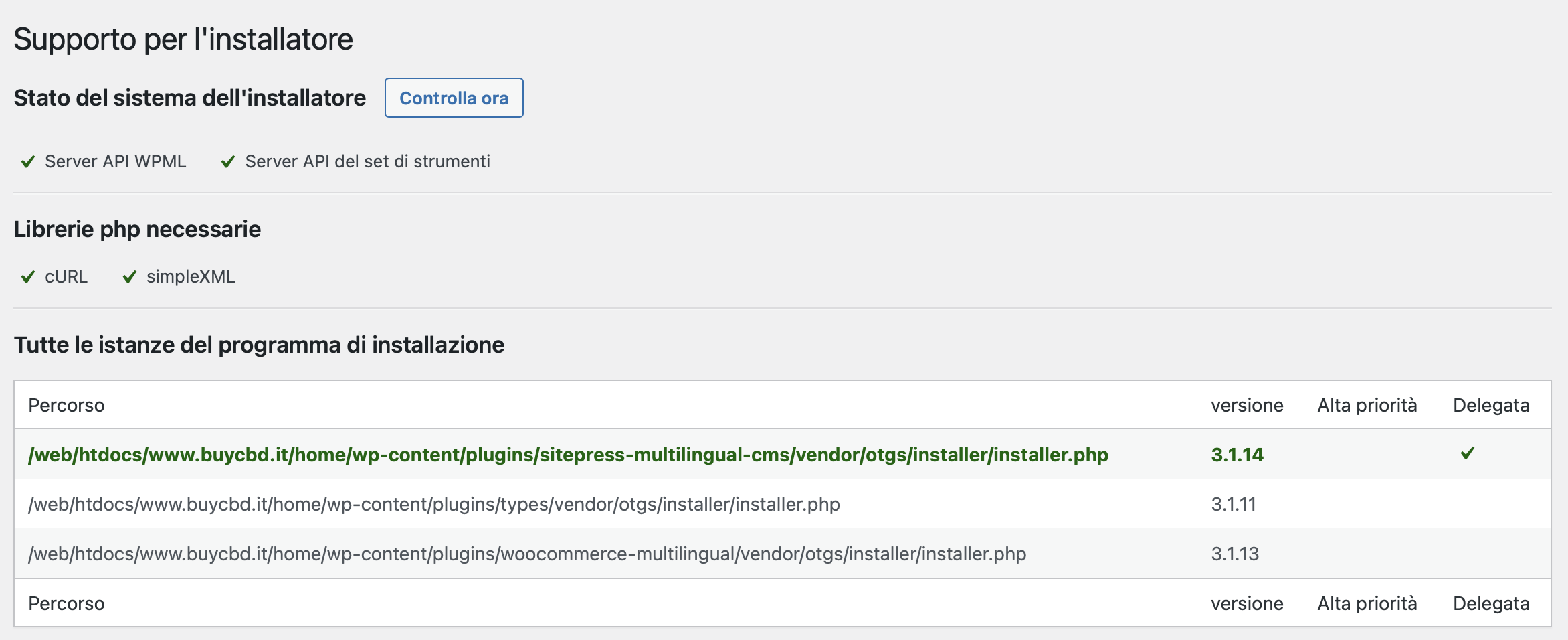Click version 3.1.11 in the table
This screenshot has height=640, width=1568.
[1234, 504]
